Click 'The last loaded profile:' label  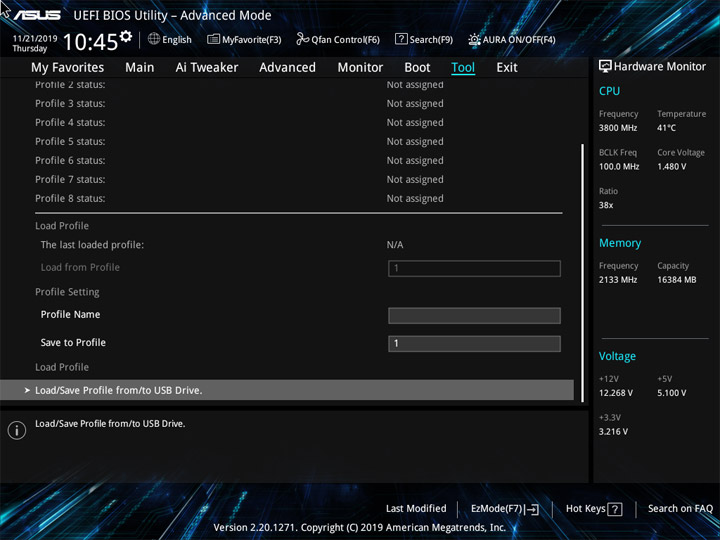(92, 245)
